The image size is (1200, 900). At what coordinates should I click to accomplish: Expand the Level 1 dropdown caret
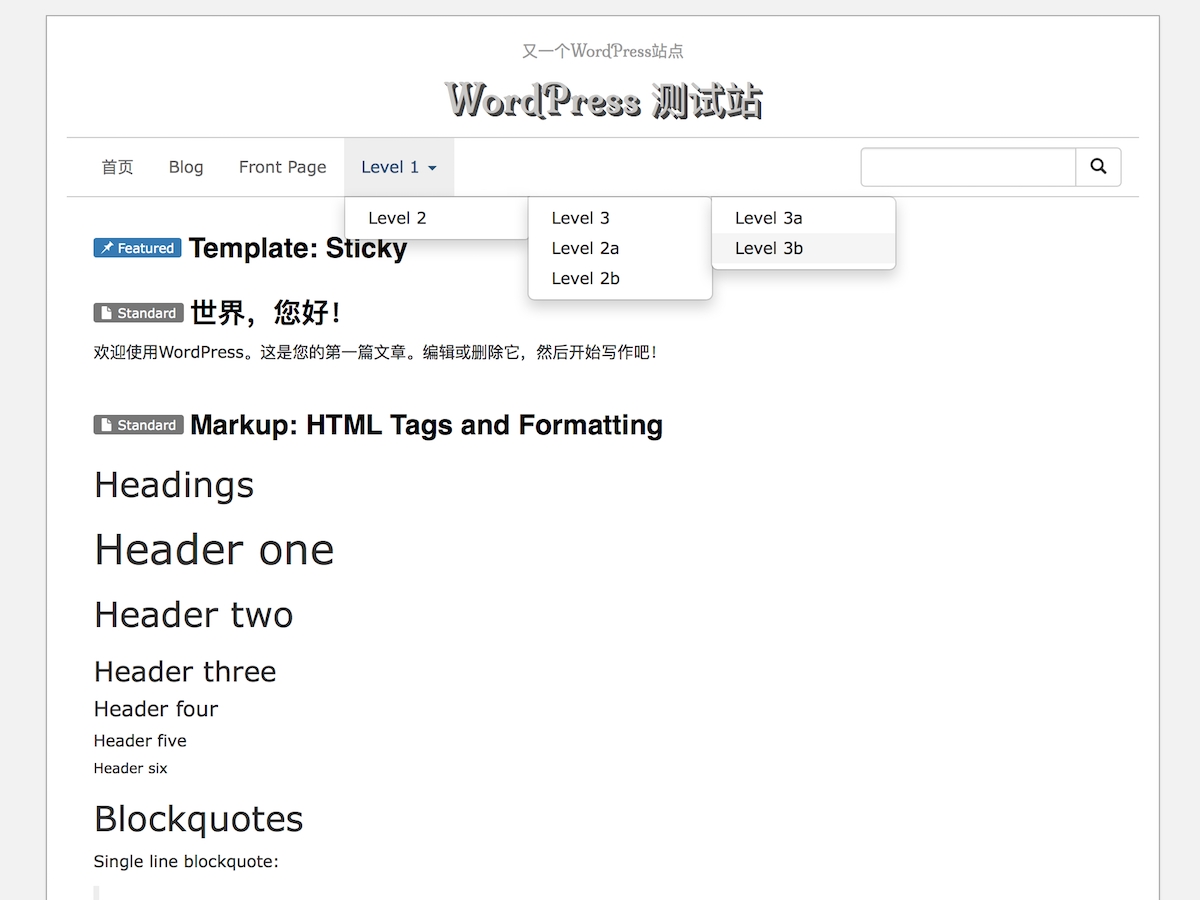pos(432,168)
